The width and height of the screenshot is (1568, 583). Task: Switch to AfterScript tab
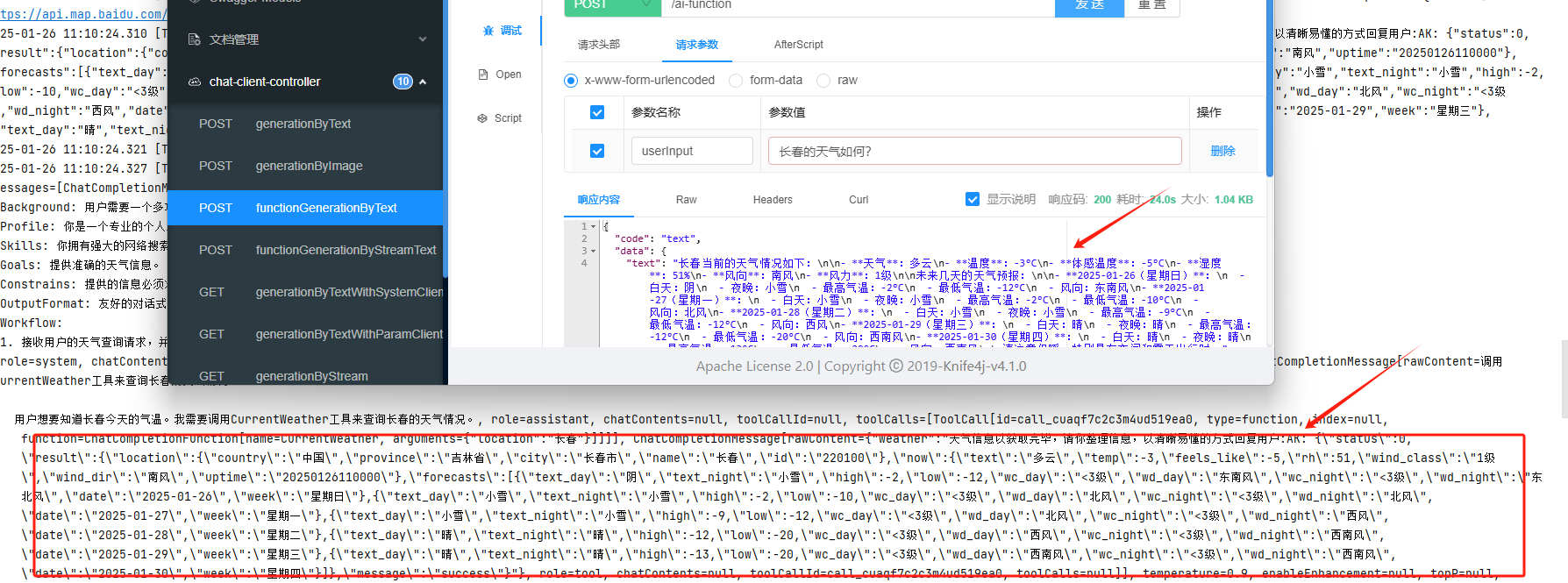798,45
